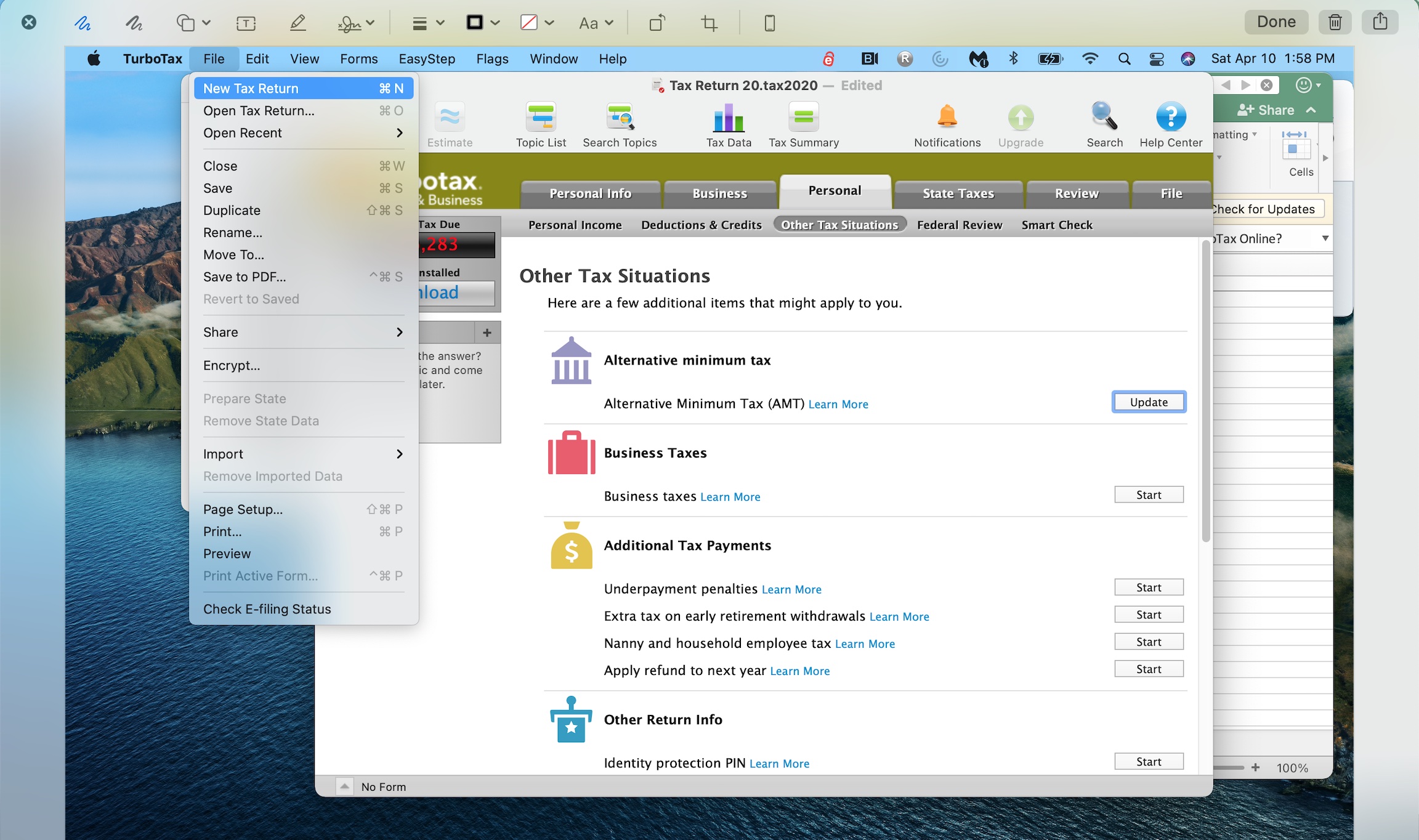This screenshot has width=1419, height=840.
Task: Click Start for Underpayment penalties
Action: point(1149,588)
